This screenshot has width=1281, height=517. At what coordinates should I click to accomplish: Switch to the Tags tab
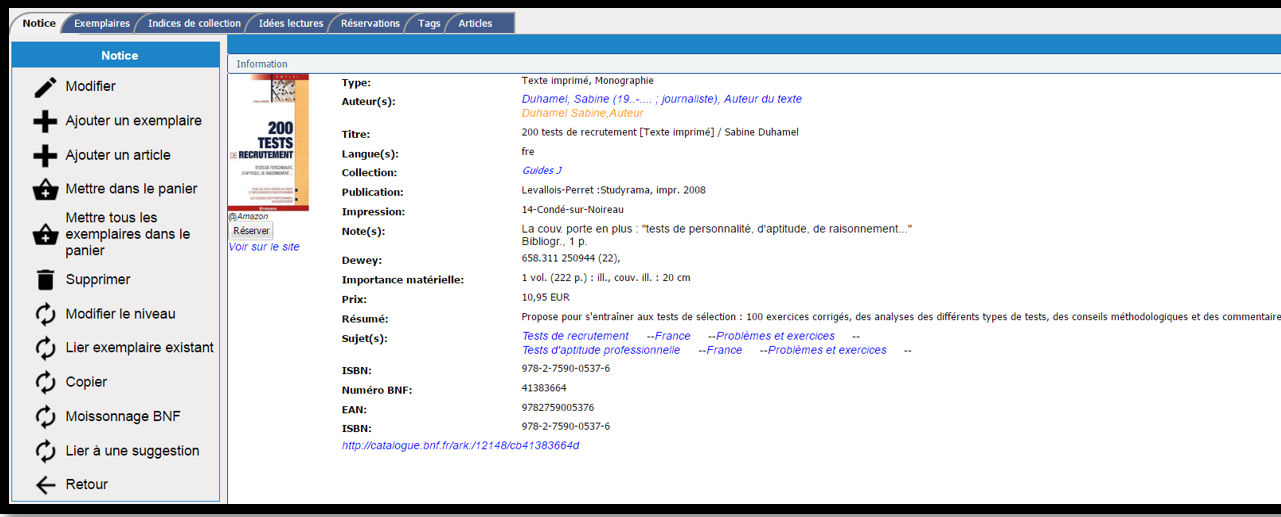[x=429, y=23]
